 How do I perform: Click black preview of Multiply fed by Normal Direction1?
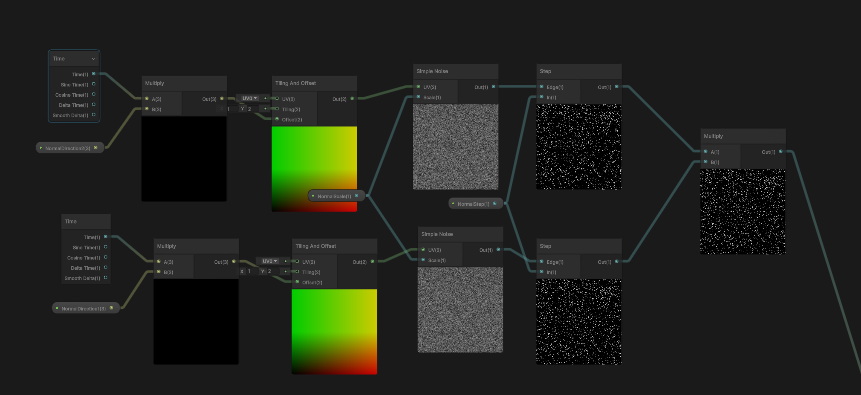[x=196, y=321]
